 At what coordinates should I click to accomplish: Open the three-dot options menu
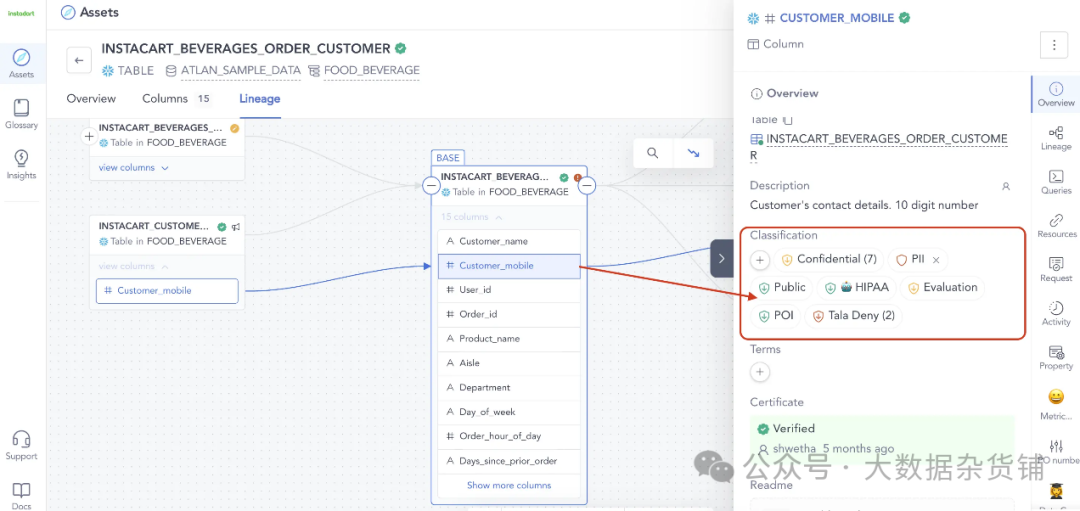1054,45
